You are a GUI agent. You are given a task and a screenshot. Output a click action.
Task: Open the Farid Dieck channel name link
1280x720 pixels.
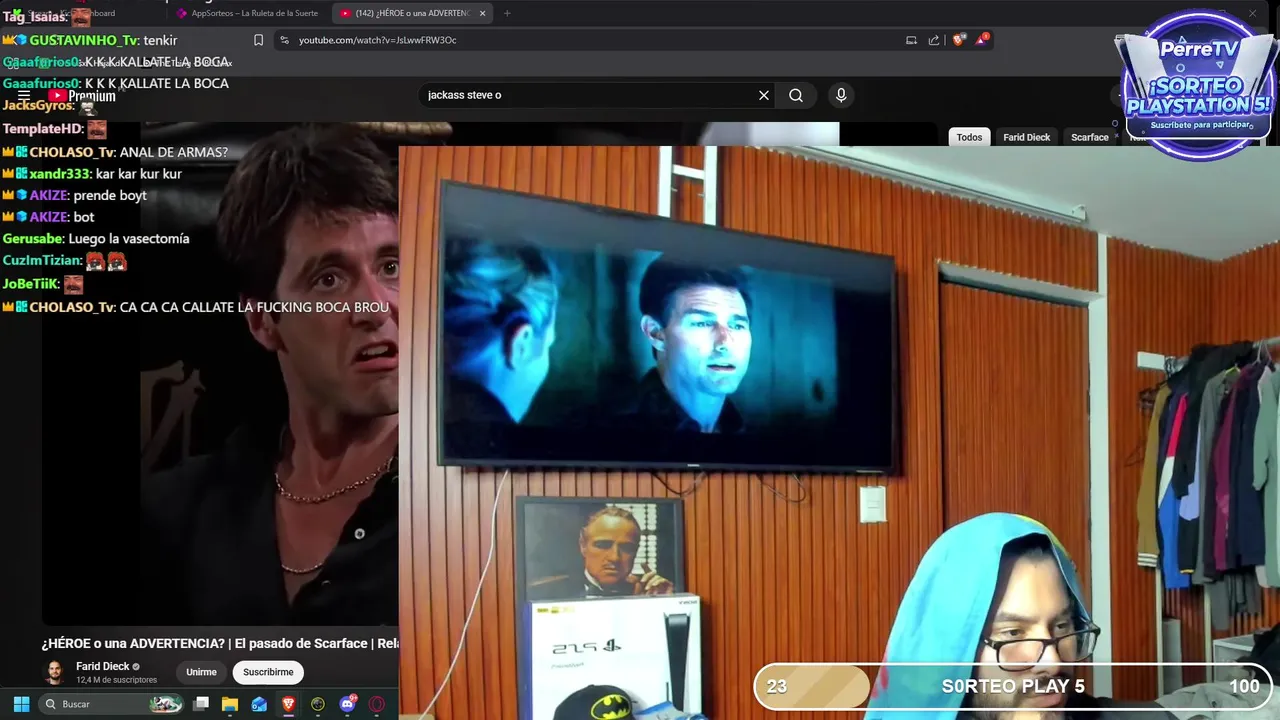(x=102, y=666)
